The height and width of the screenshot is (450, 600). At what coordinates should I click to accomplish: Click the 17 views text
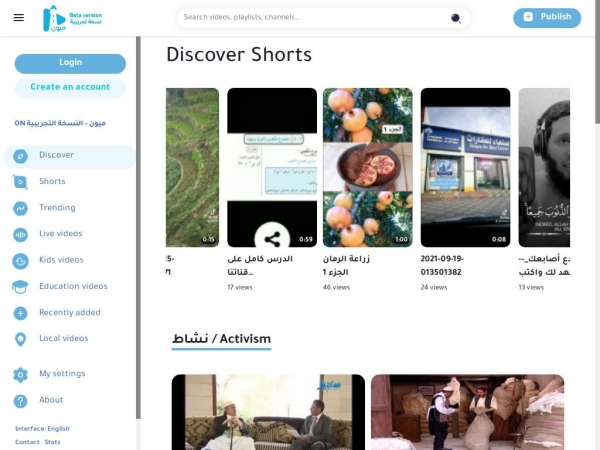[240, 287]
